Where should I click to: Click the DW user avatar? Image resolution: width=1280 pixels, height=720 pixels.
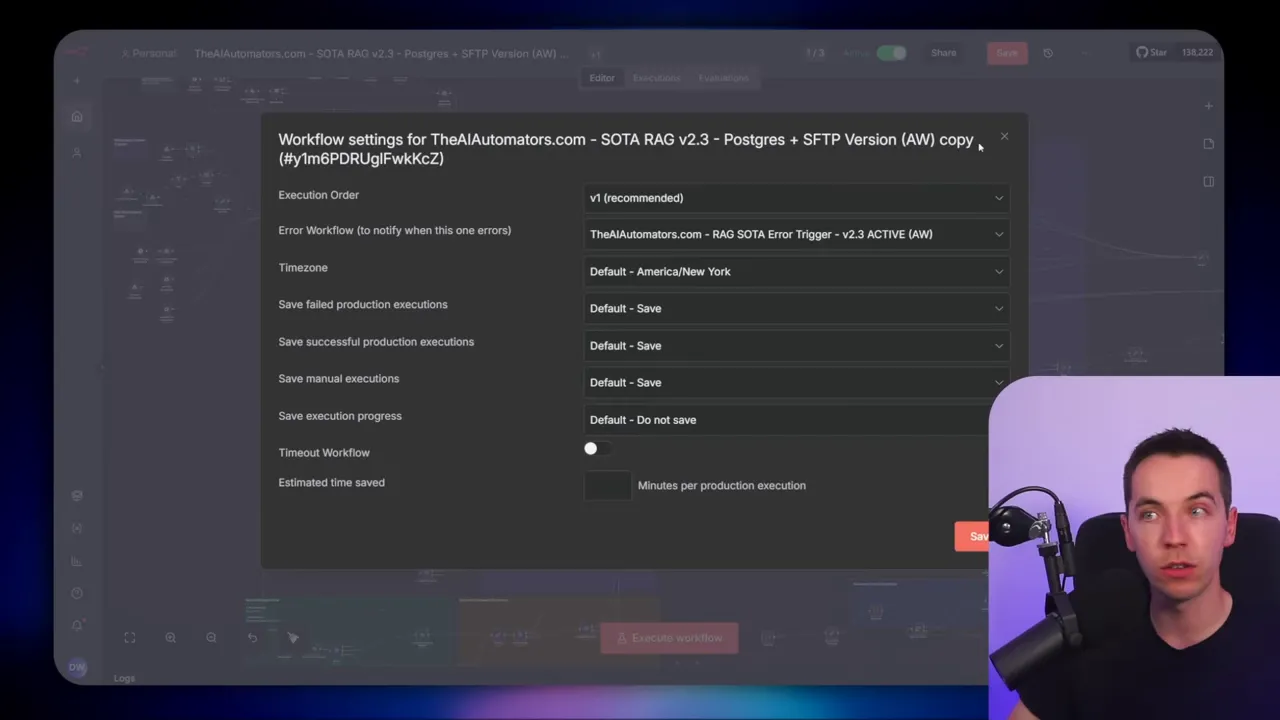point(77,667)
